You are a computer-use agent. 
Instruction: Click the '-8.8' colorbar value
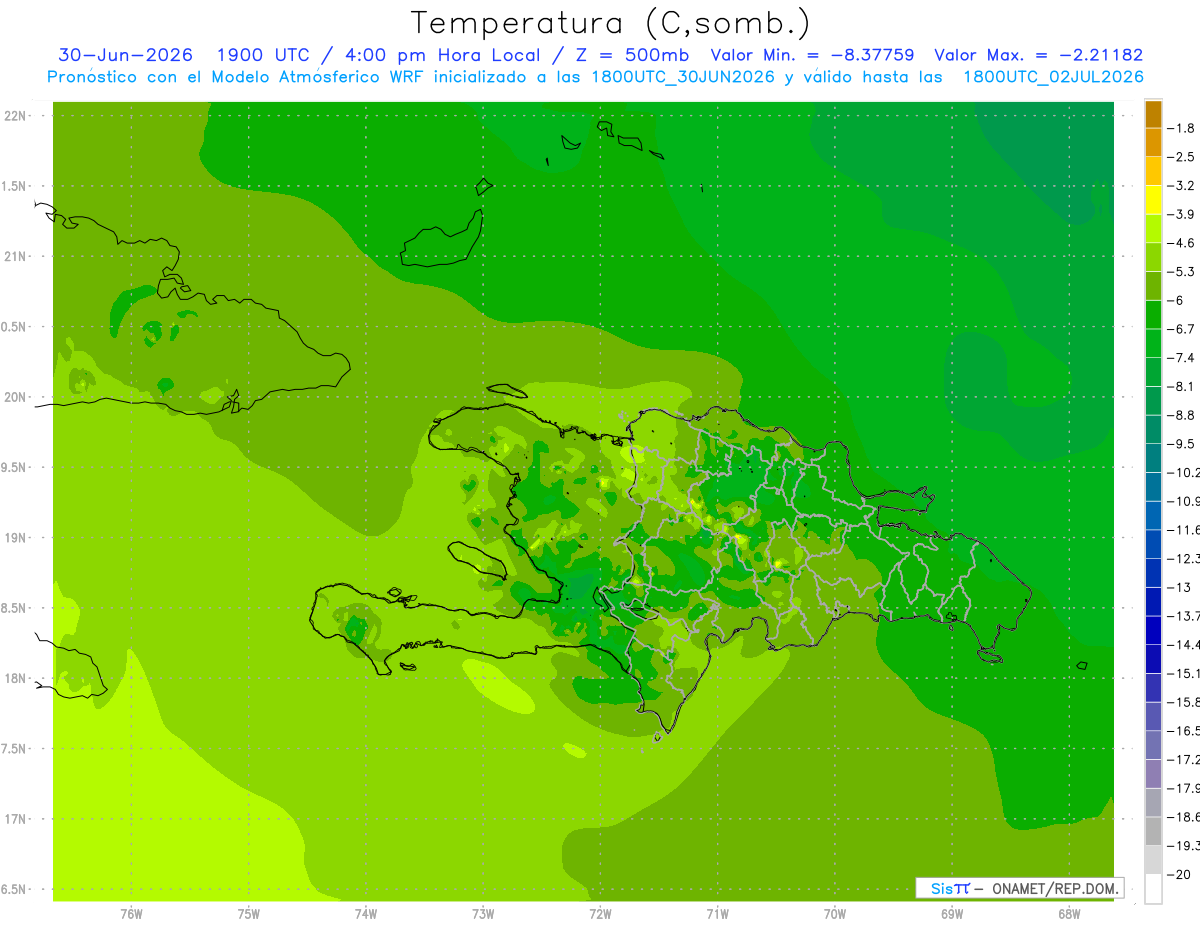[x=1181, y=415]
